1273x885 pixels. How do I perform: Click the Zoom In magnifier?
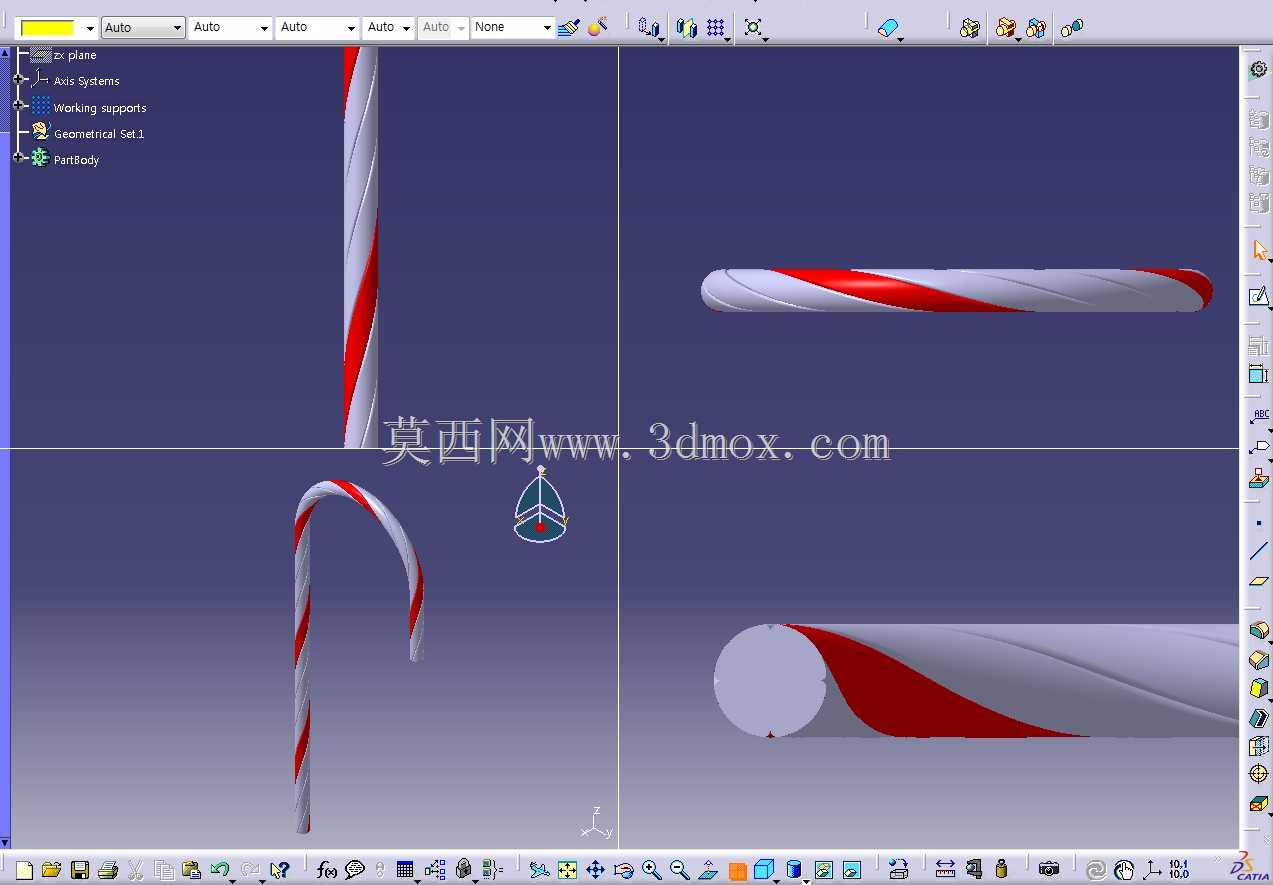(651, 870)
